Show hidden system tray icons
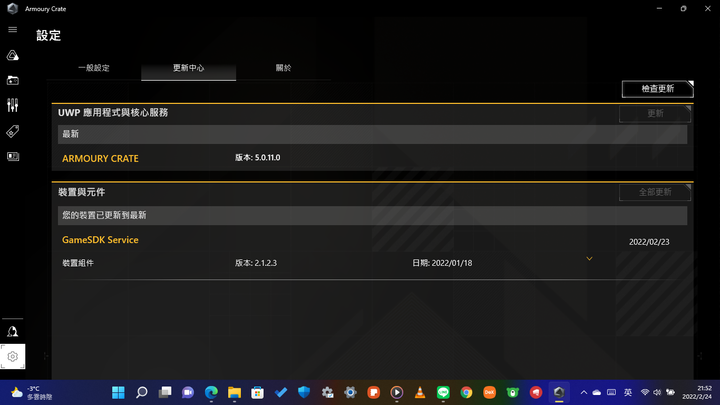This screenshot has width=720, height=405. (x=584, y=392)
